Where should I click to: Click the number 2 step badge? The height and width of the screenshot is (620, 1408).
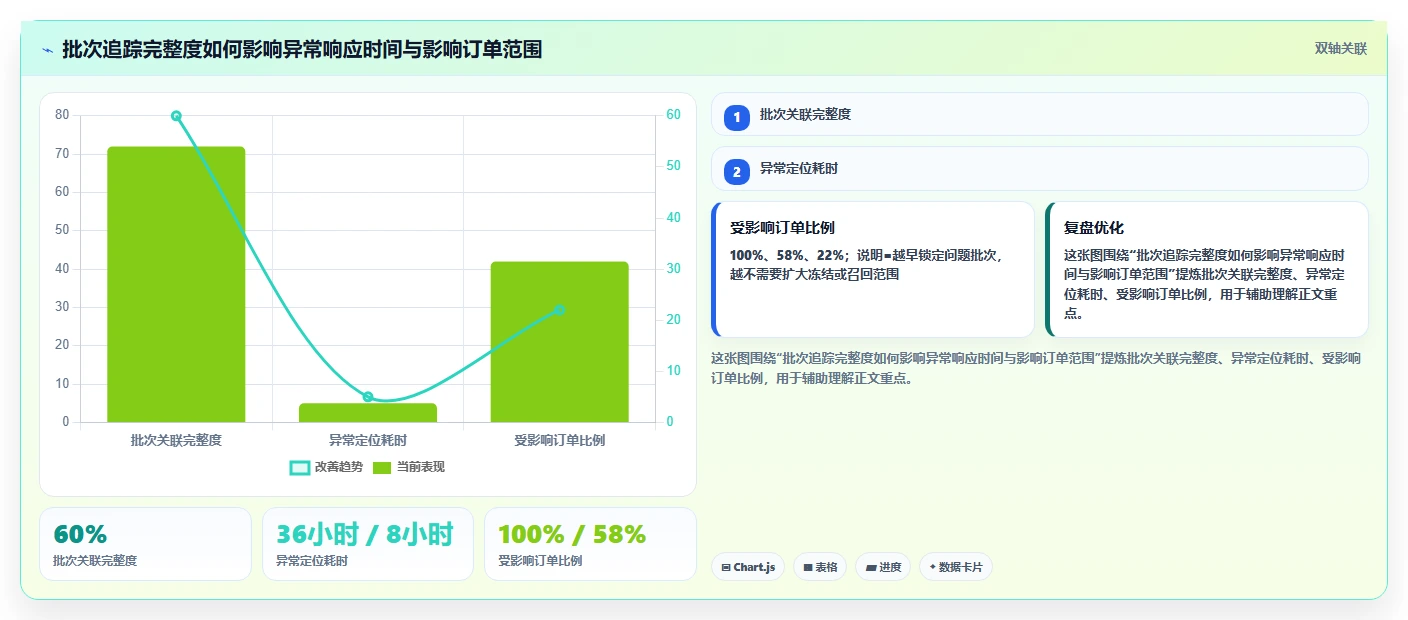click(737, 172)
